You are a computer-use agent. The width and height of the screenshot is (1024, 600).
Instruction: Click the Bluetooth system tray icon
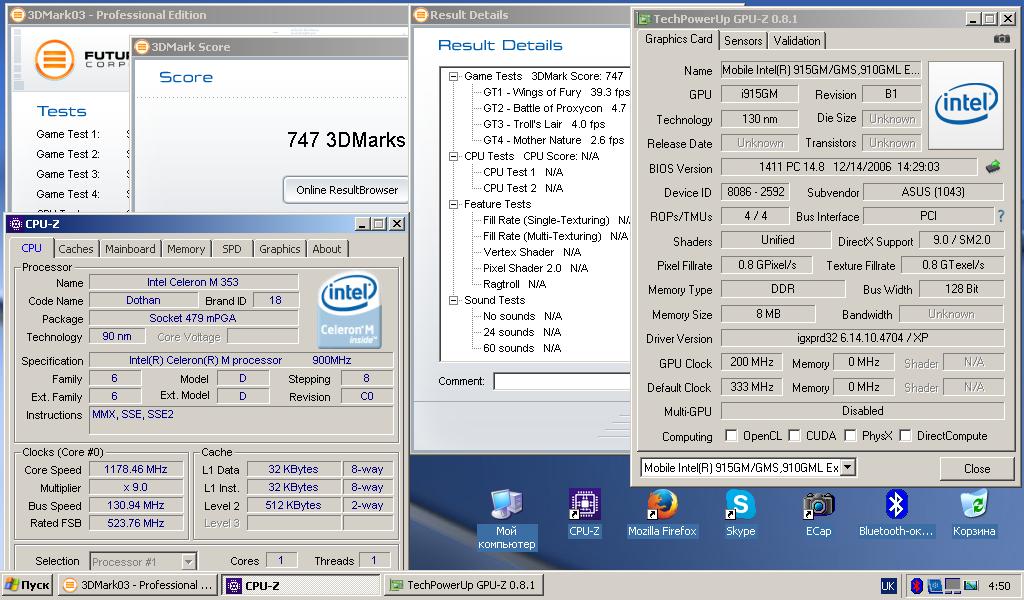click(916, 586)
